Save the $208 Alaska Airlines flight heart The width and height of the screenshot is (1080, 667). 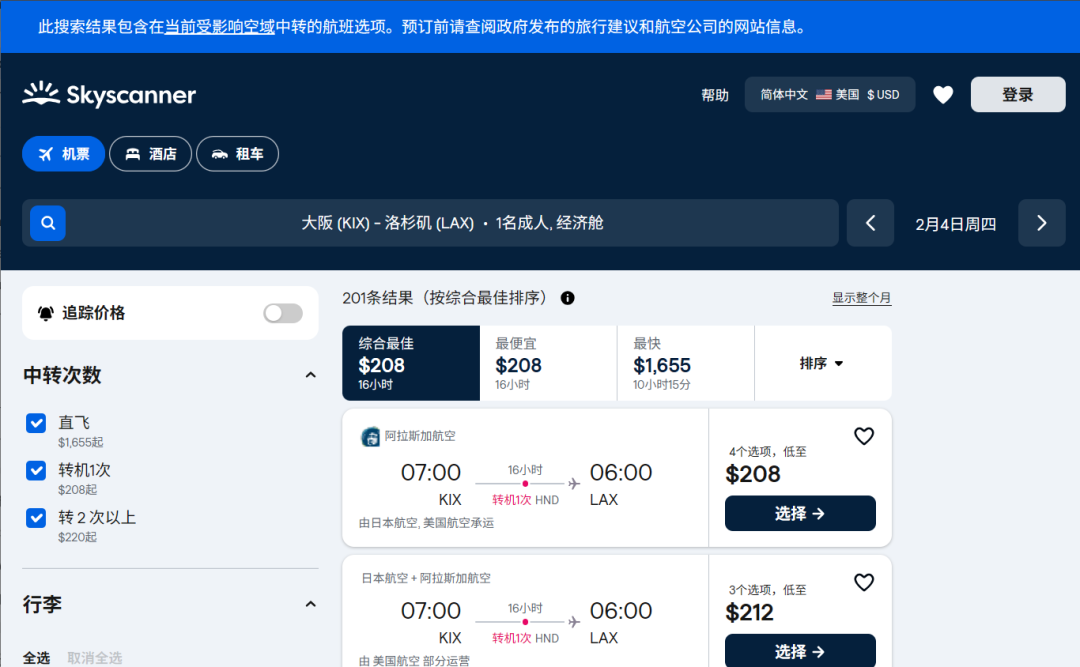click(864, 436)
